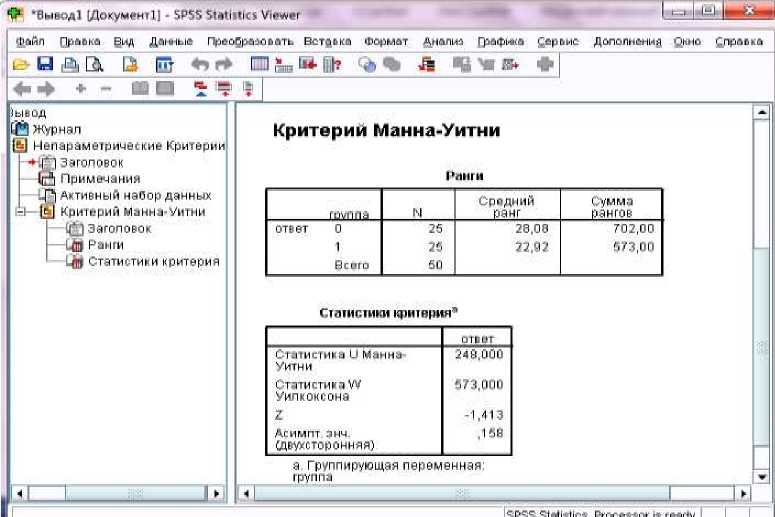
Task: Click output pane horizontal scroll-left arrow
Action: click(246, 493)
